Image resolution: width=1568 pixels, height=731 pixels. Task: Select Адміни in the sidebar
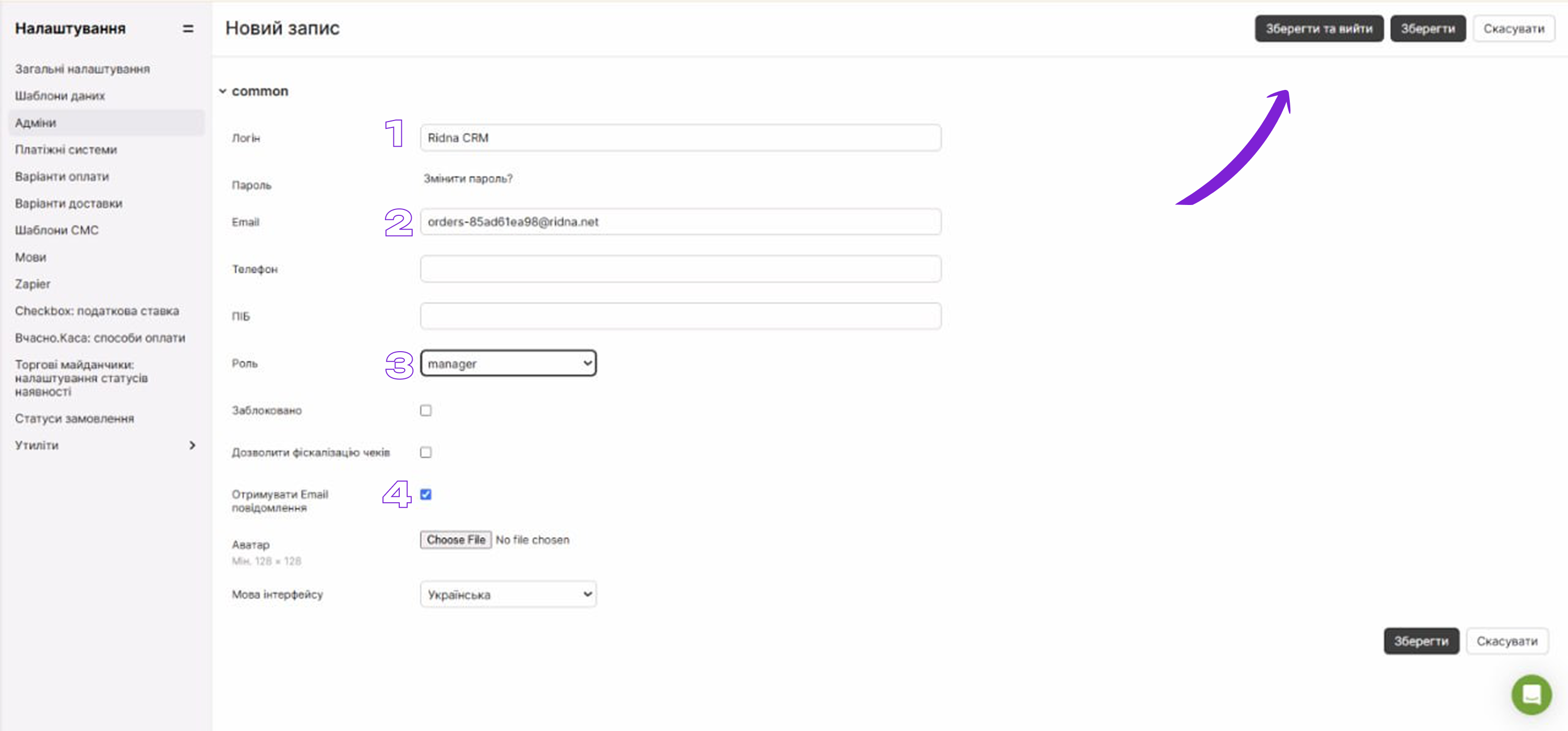pyautogui.click(x=107, y=122)
